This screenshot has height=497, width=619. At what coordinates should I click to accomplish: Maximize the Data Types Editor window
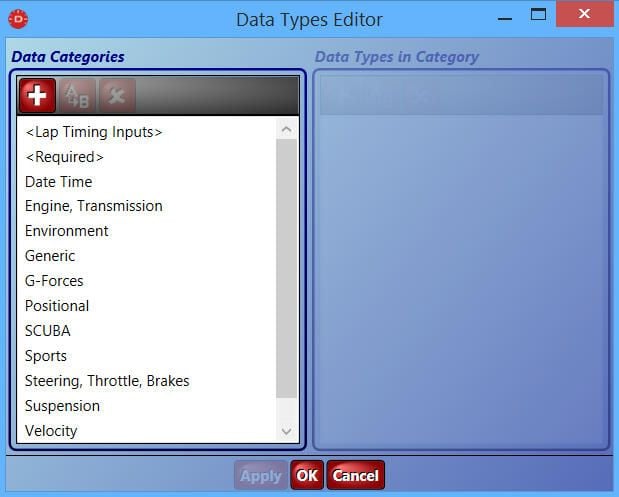[538, 15]
